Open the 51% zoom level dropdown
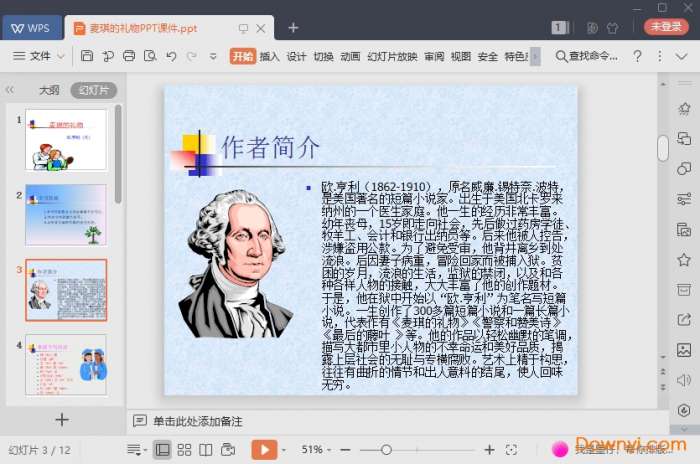Screen dimensions: 700x464 (316, 449)
